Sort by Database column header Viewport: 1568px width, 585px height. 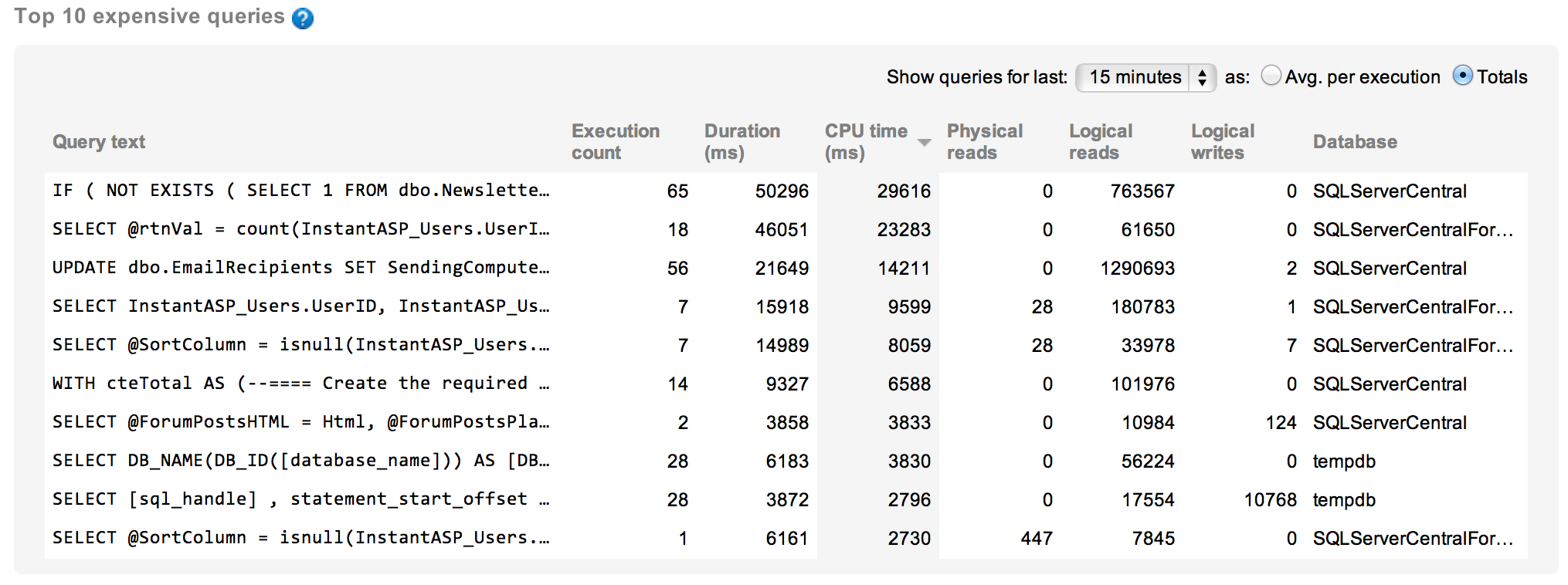pyautogui.click(x=1354, y=142)
